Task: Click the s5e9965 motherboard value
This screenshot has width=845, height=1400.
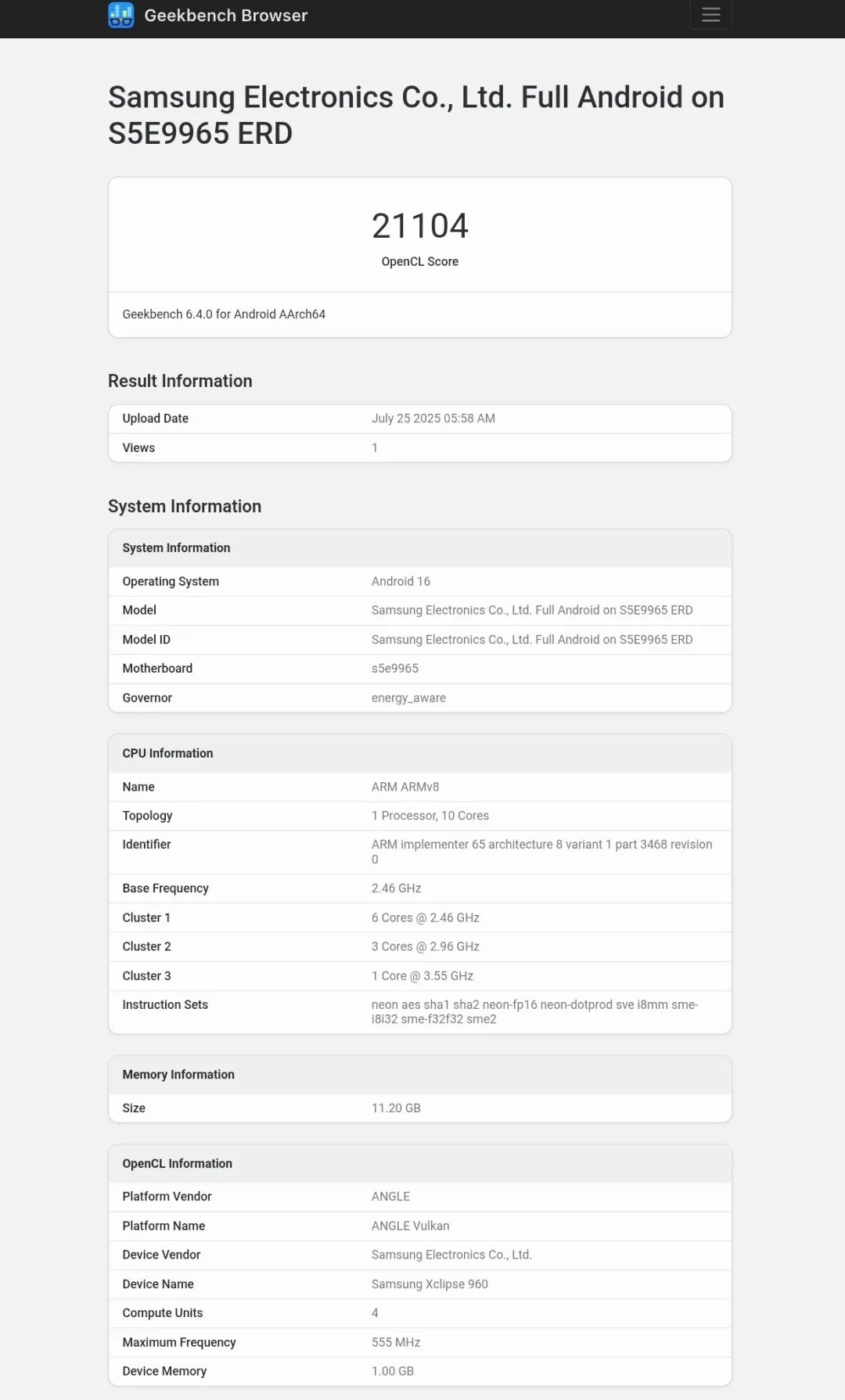Action: tap(394, 669)
